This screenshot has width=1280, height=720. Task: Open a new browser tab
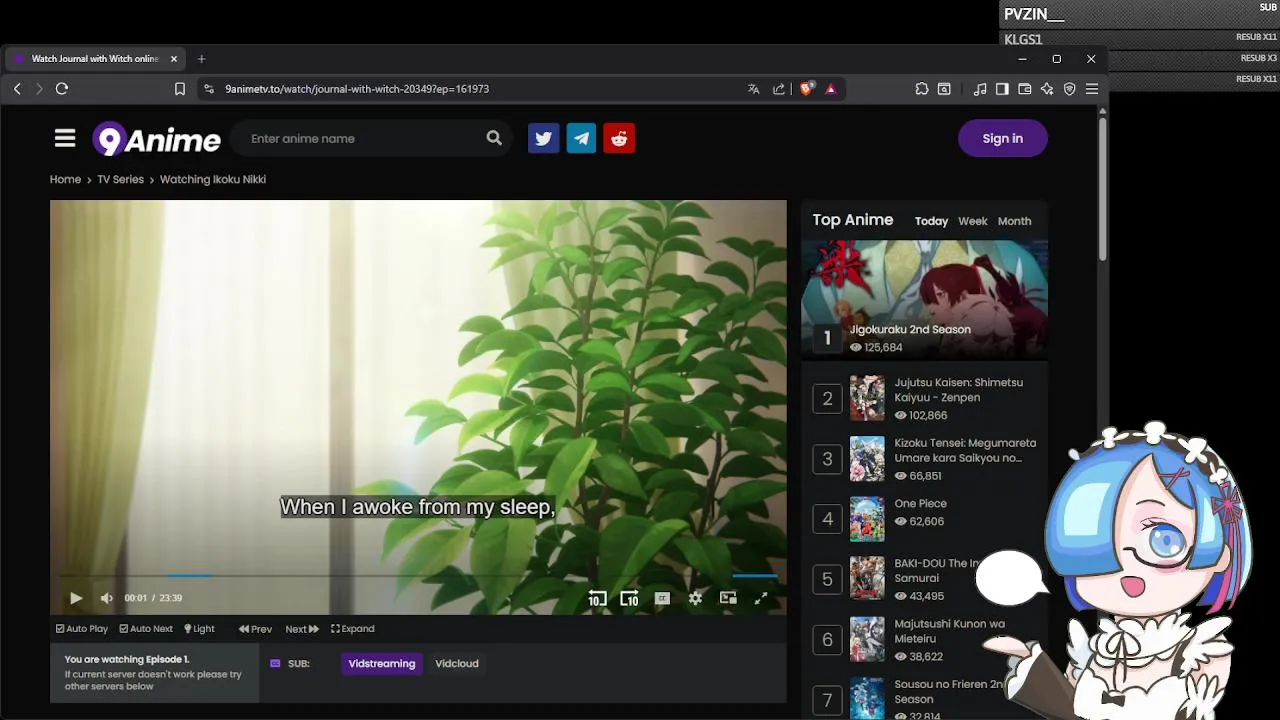point(201,59)
